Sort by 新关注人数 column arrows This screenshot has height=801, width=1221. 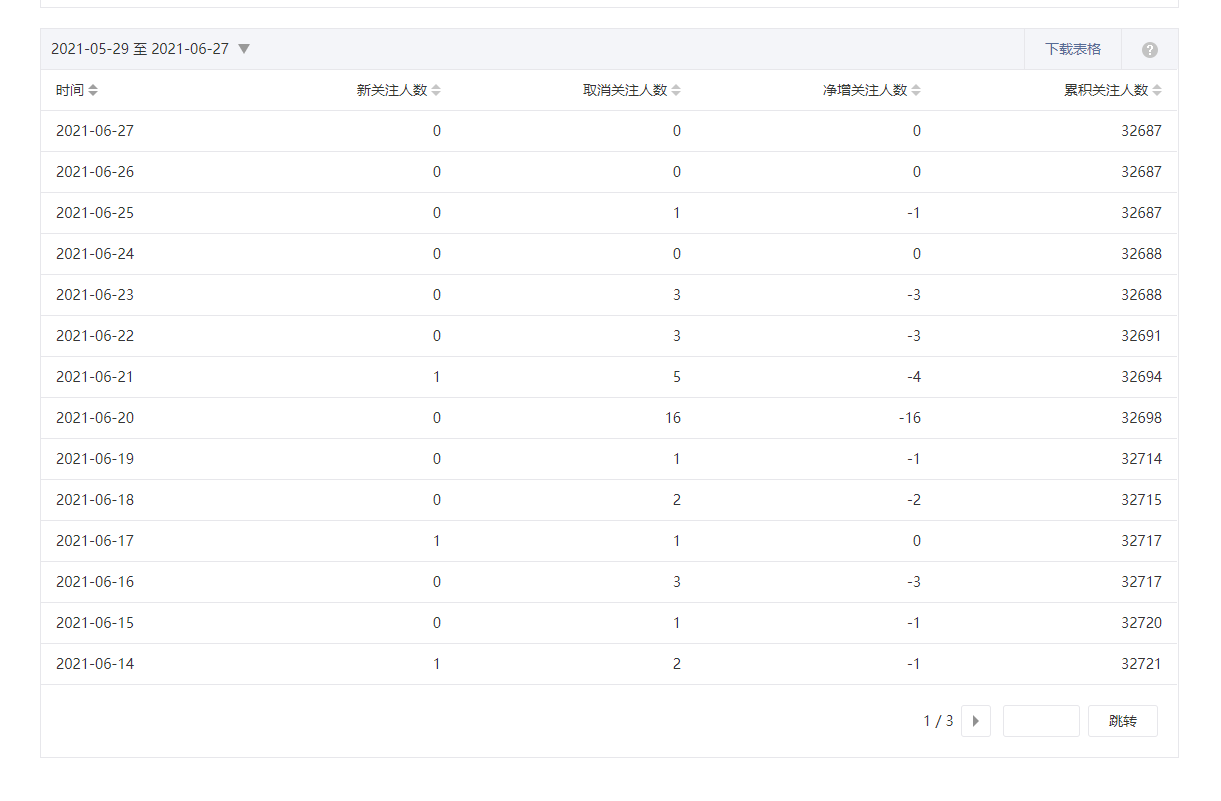(436, 91)
